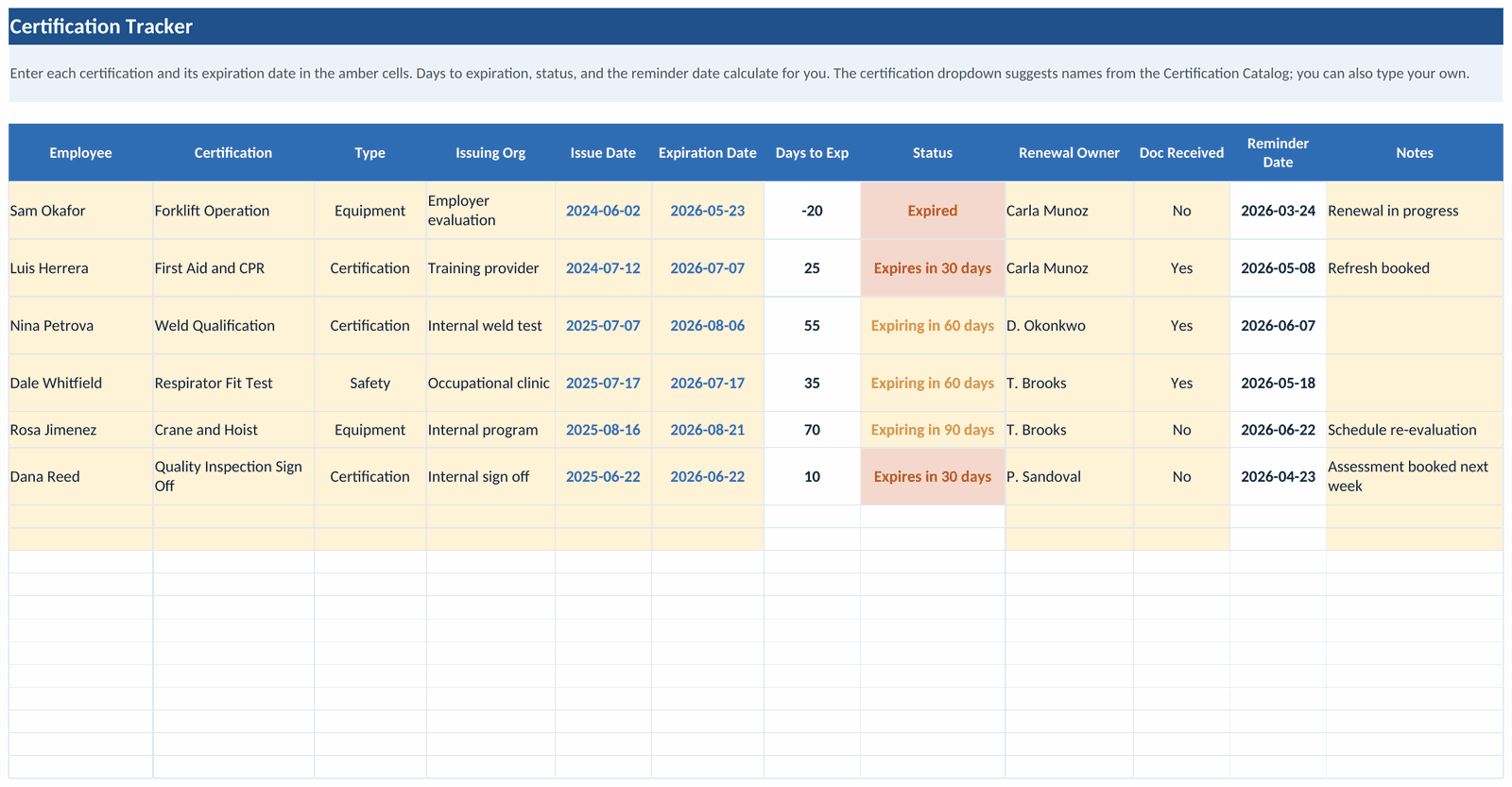Screen dimensions: 1512x787
Task: Select the Rosa Jimenez employee cell
Action: 80,430
